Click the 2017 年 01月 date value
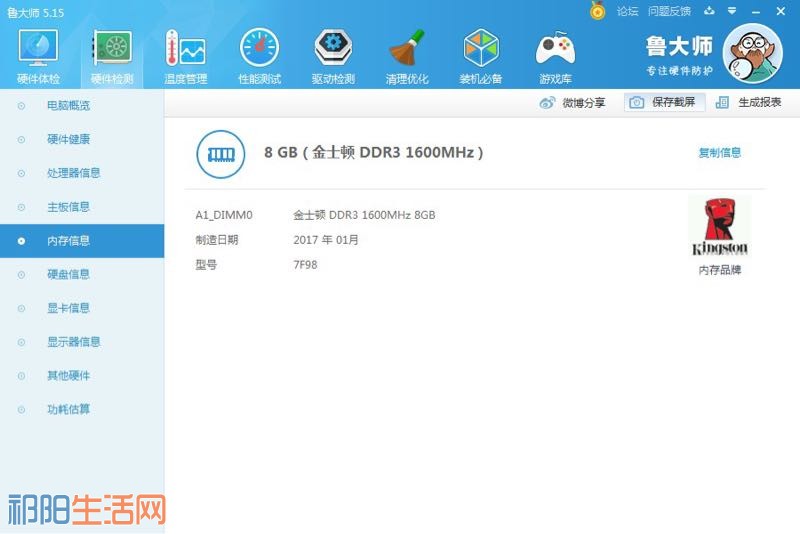 326,240
